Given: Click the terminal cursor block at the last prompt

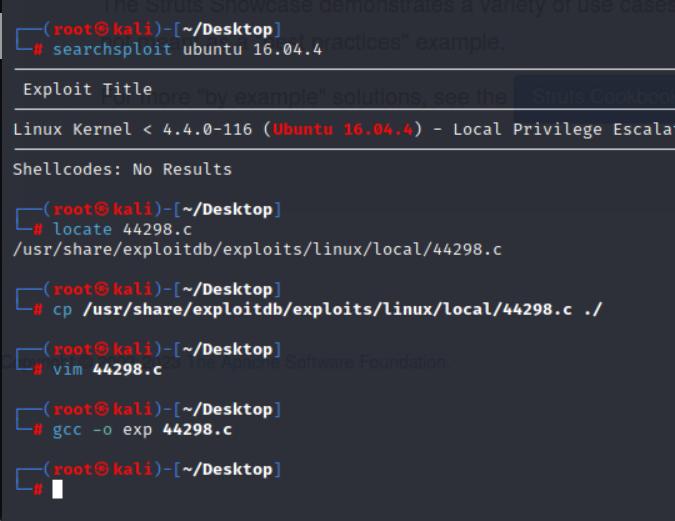Looking at the screenshot, I should 57,489.
